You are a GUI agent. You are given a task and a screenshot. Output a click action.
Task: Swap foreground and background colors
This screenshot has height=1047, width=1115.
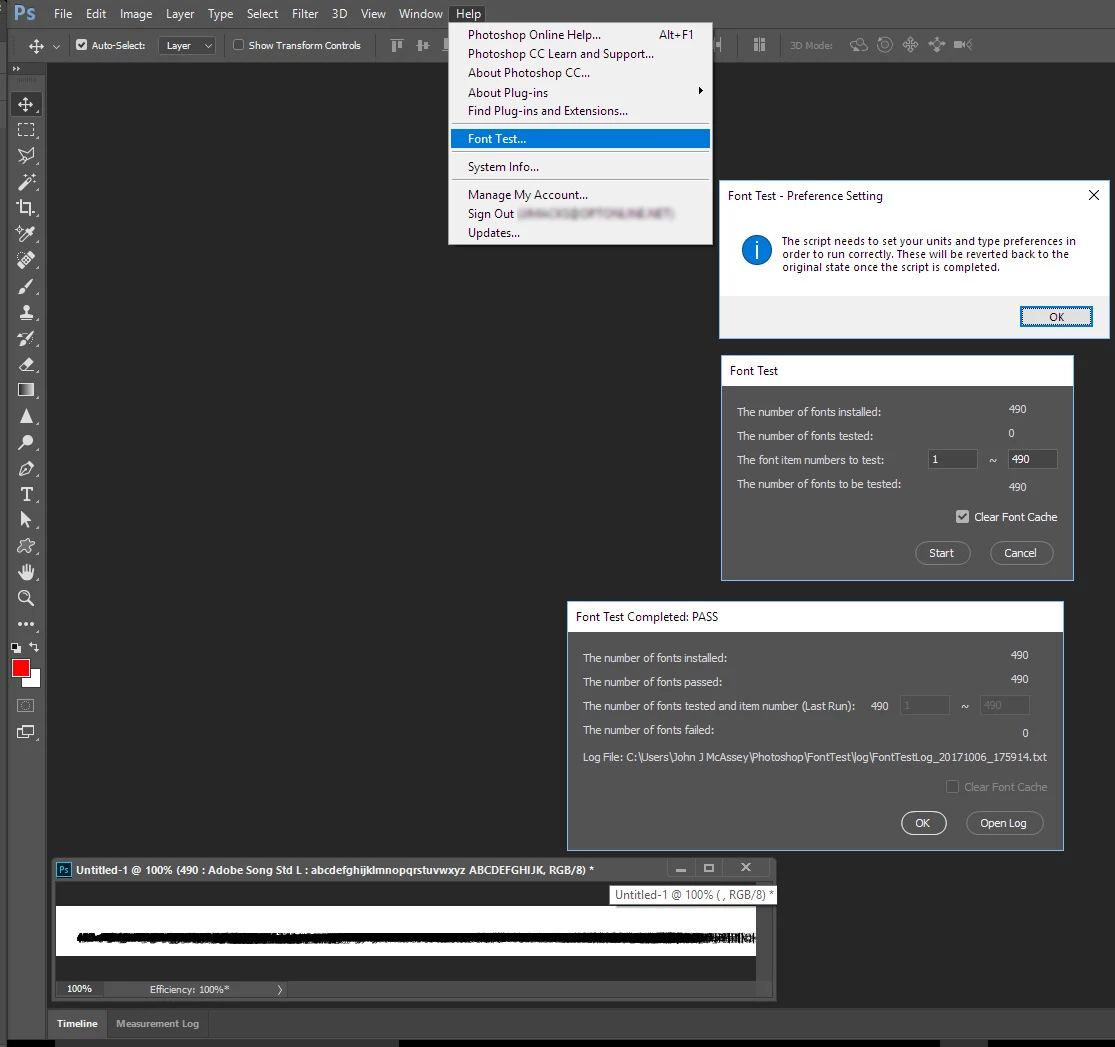coord(34,647)
